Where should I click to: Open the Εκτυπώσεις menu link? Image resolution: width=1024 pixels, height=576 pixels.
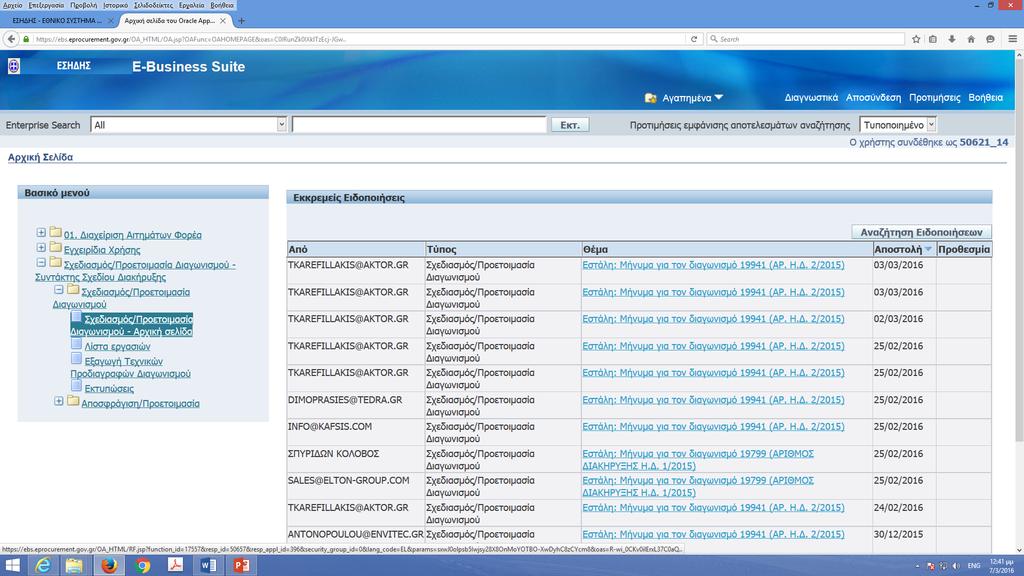pyautogui.click(x=109, y=389)
